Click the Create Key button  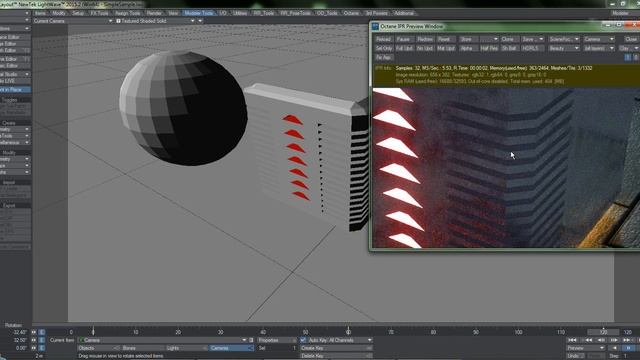pos(336,348)
